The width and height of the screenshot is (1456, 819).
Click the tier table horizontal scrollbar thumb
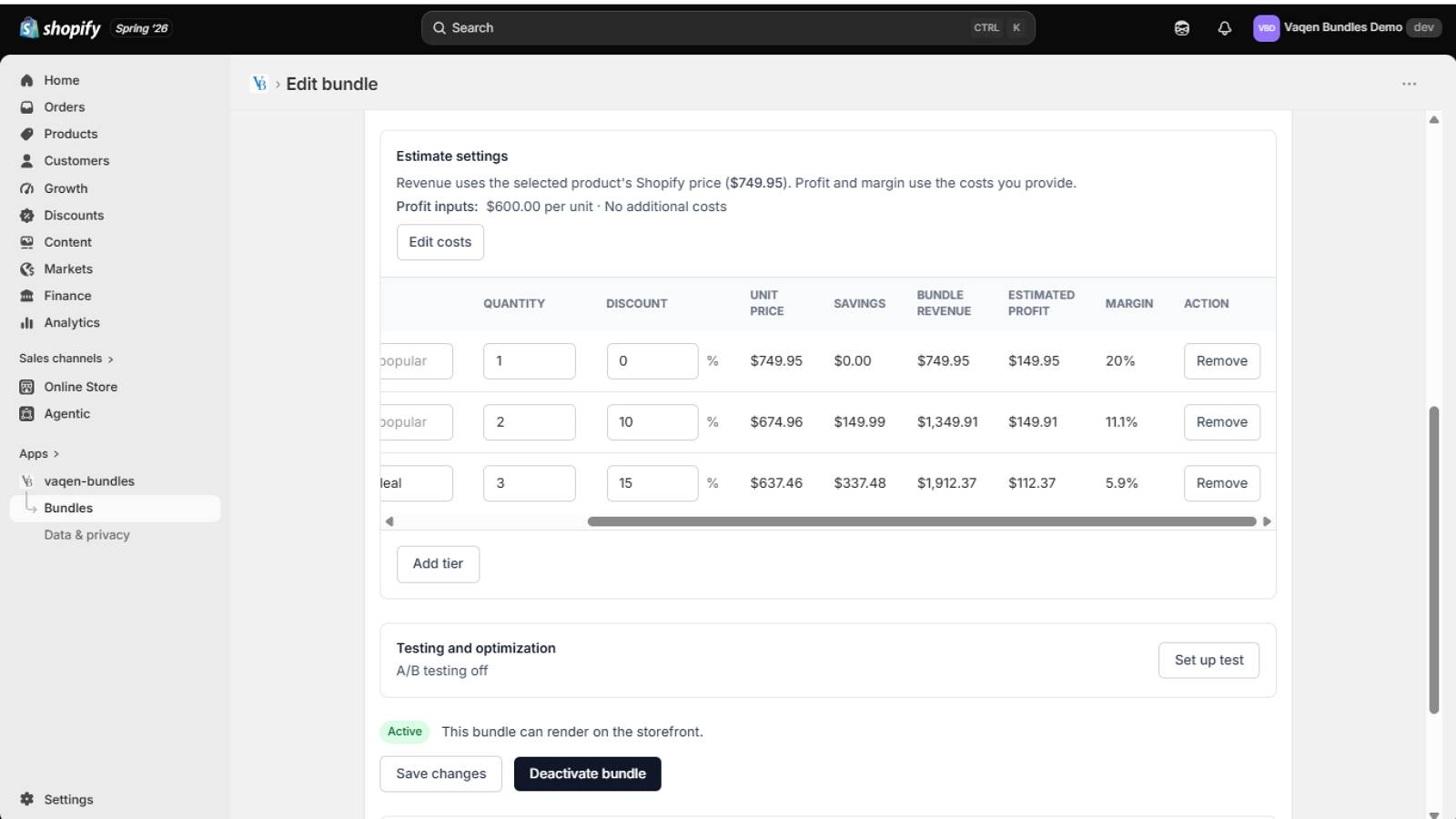922,521
